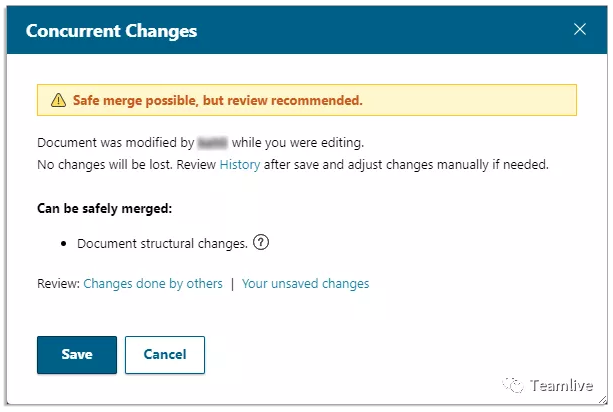Click the Review label
613x412 pixels.
(58, 283)
